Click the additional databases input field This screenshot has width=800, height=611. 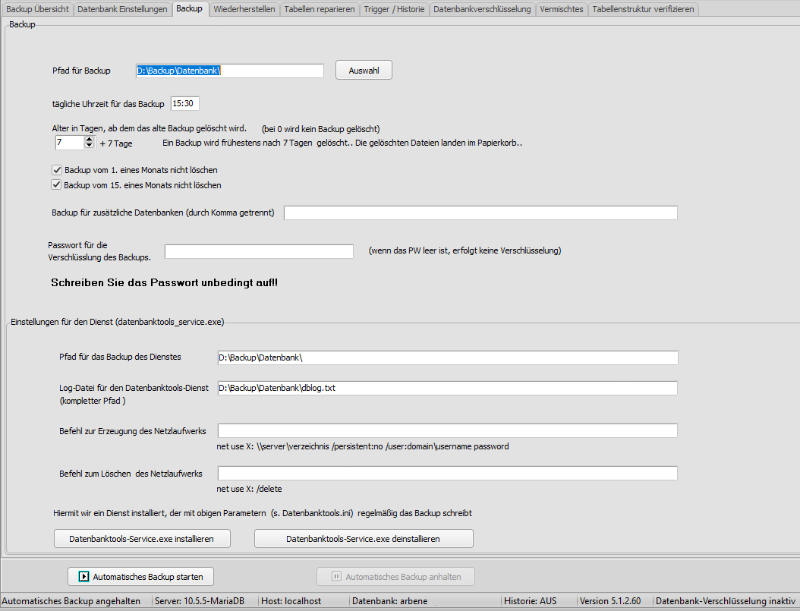480,213
